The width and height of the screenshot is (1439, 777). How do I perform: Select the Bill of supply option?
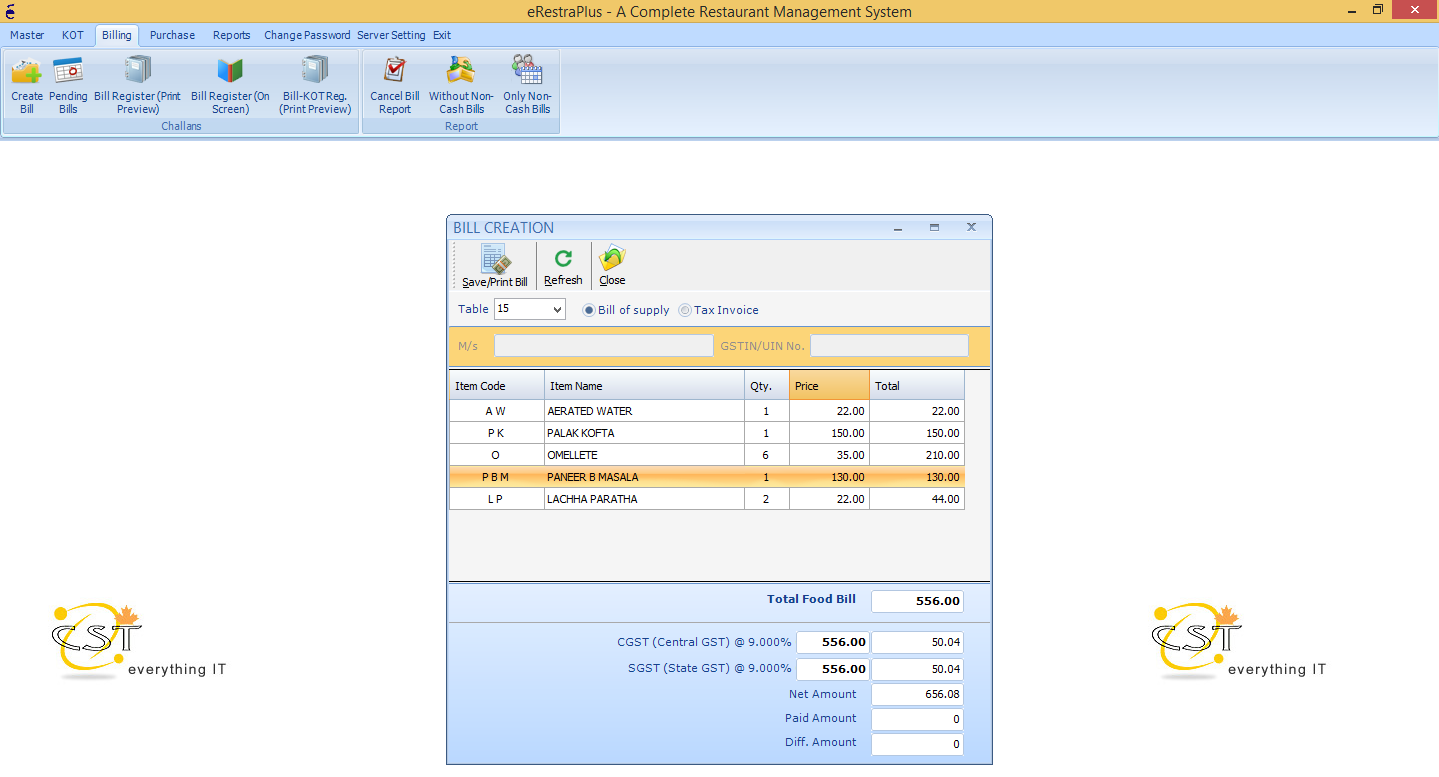coord(626,310)
